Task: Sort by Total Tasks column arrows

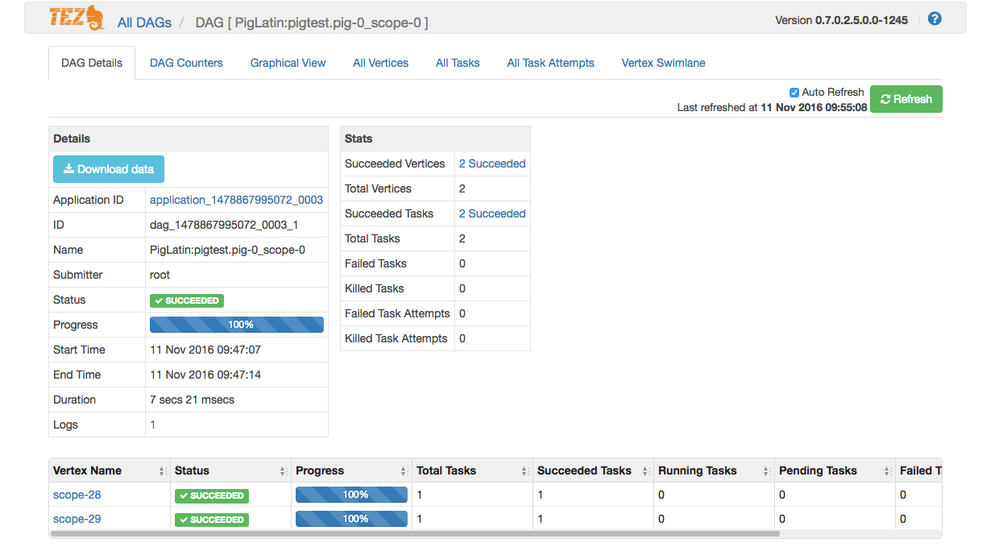Action: click(524, 471)
